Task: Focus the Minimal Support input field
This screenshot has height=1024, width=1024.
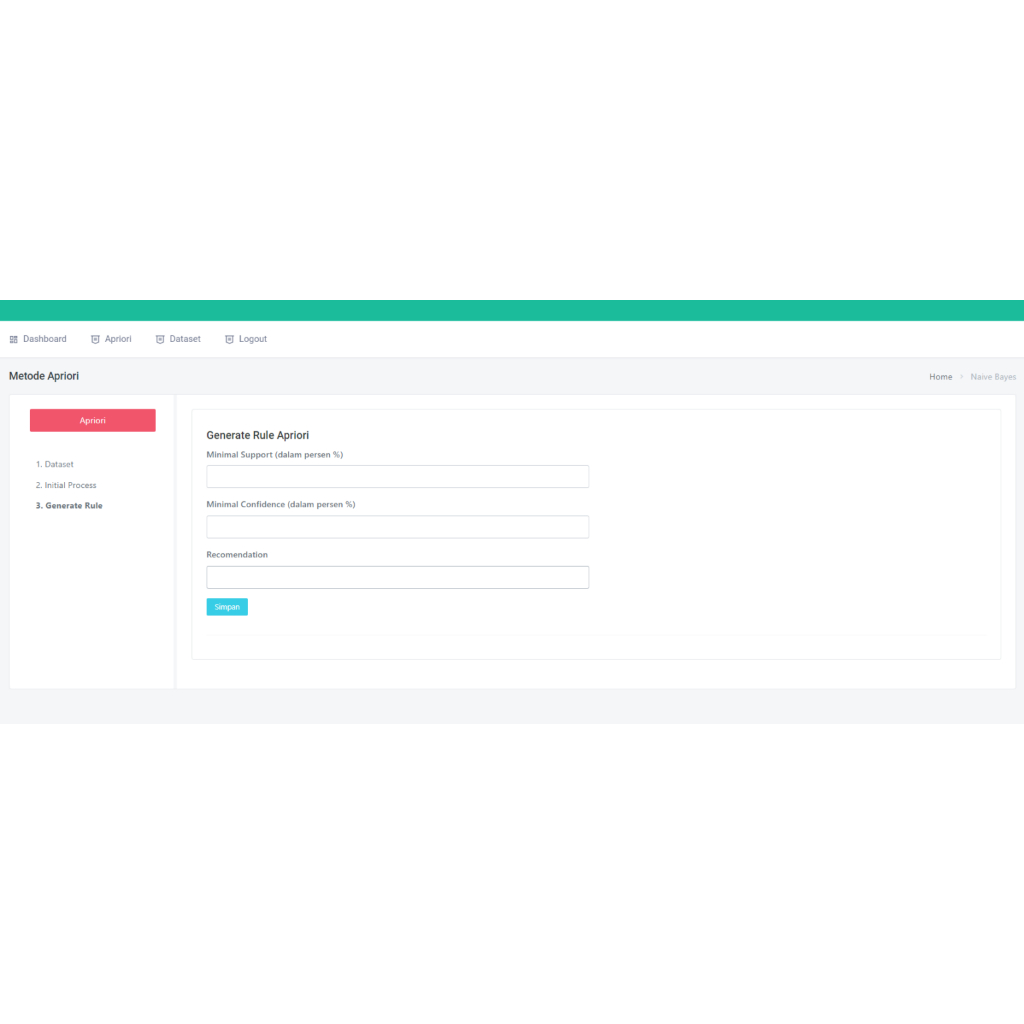Action: 398,477
